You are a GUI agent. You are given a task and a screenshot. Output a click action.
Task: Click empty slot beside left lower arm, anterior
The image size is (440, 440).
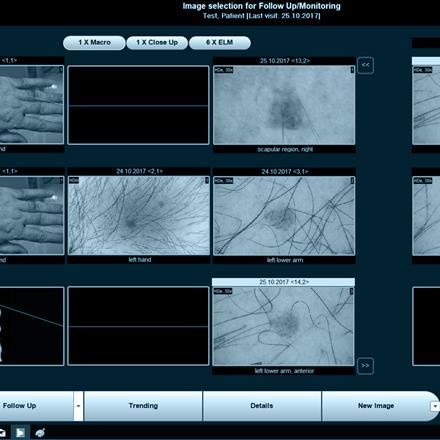pos(138,326)
